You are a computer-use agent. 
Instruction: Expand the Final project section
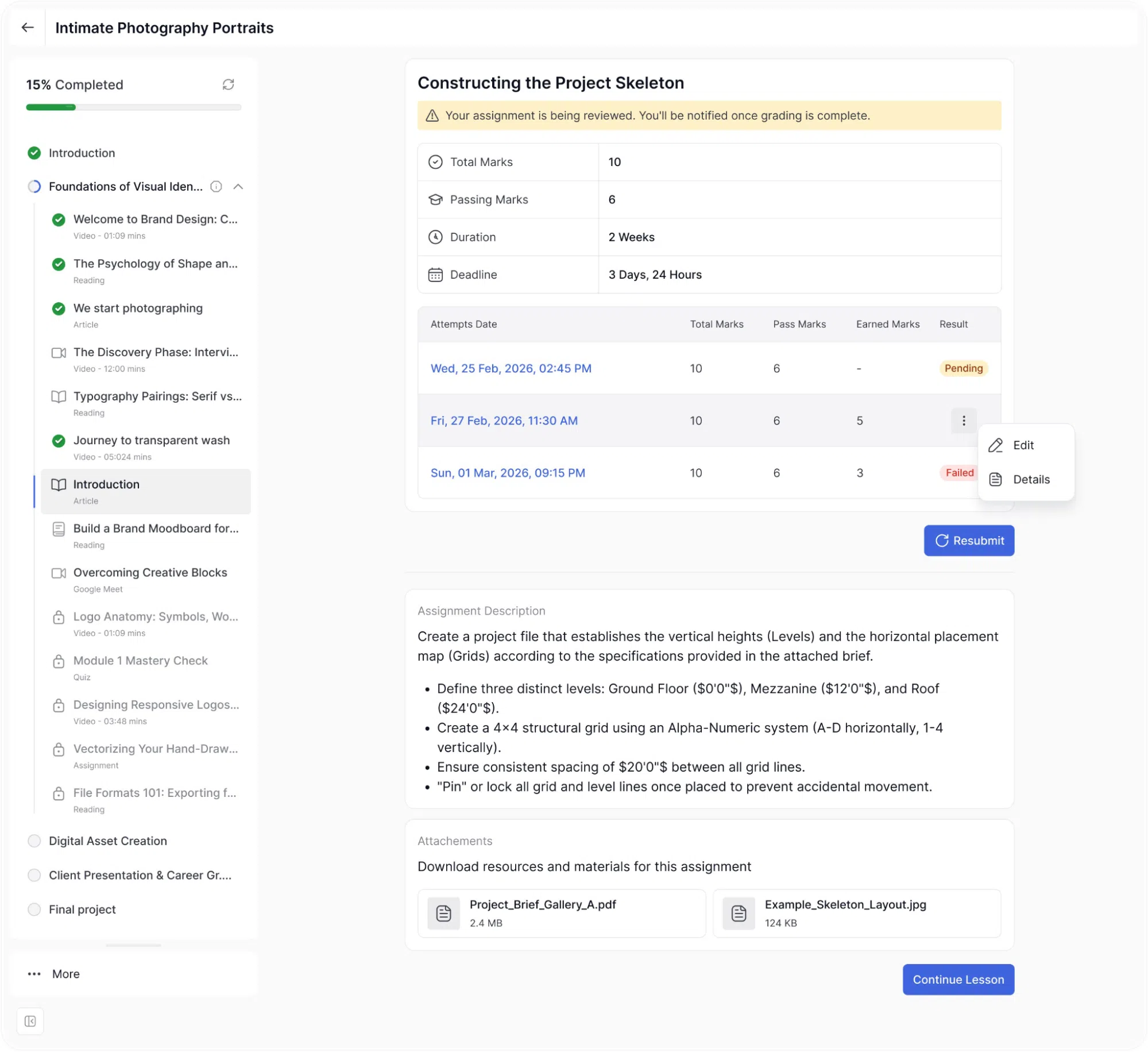point(82,910)
